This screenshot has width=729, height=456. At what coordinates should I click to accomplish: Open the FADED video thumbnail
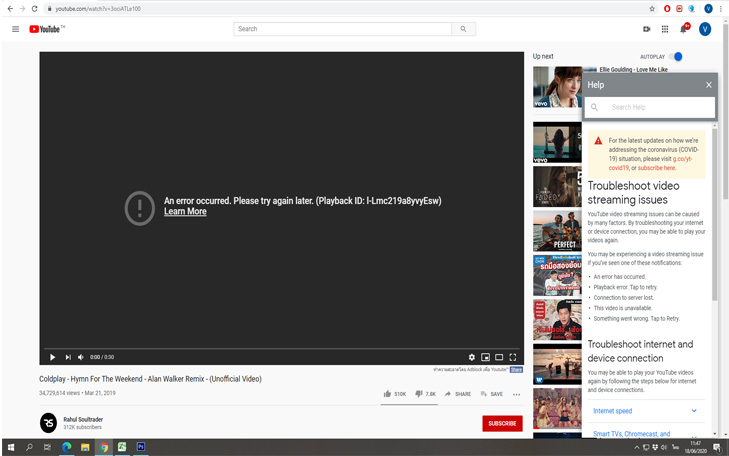pos(557,186)
